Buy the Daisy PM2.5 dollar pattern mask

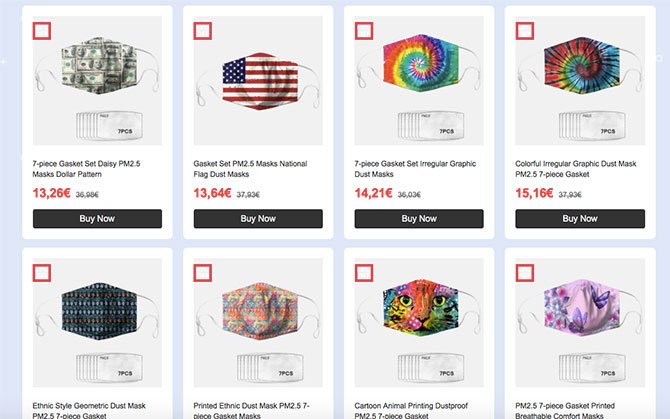click(97, 219)
